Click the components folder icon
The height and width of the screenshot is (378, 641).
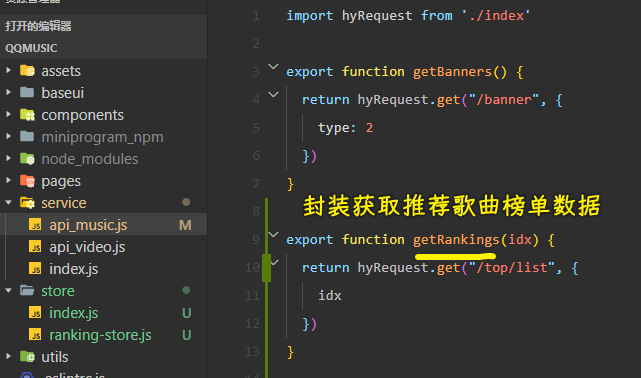pos(27,114)
